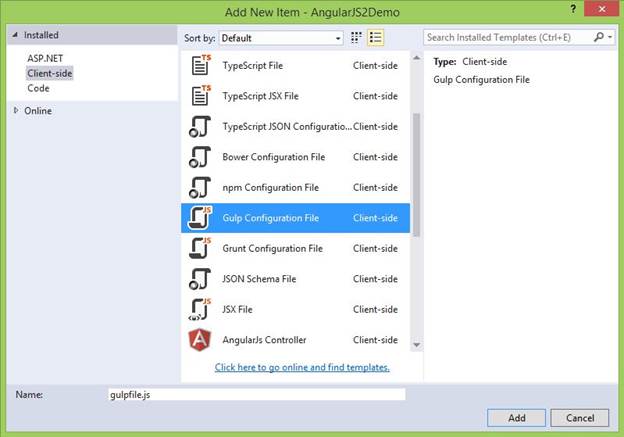Close the Add New Item dialog
Viewport: 624px width, 437px height.
(x=601, y=9)
